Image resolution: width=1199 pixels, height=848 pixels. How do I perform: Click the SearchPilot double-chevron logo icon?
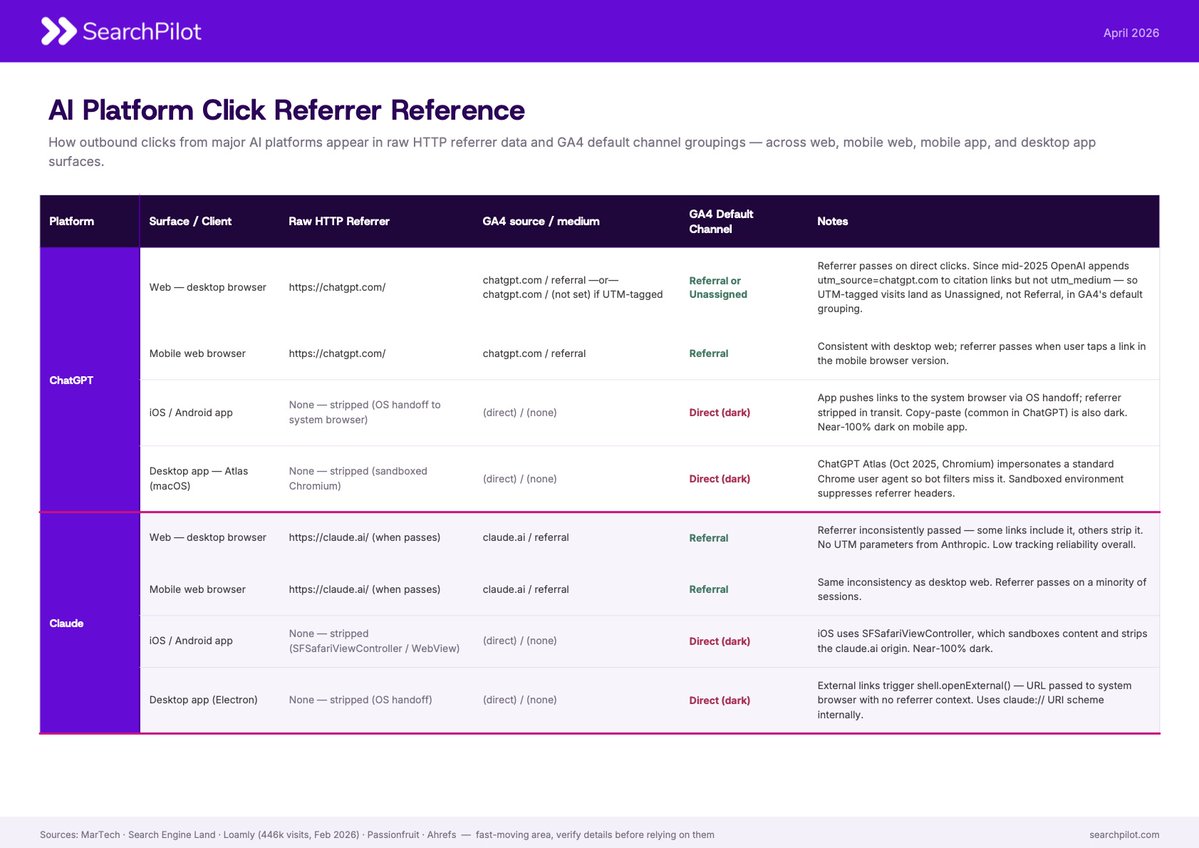(x=59, y=31)
